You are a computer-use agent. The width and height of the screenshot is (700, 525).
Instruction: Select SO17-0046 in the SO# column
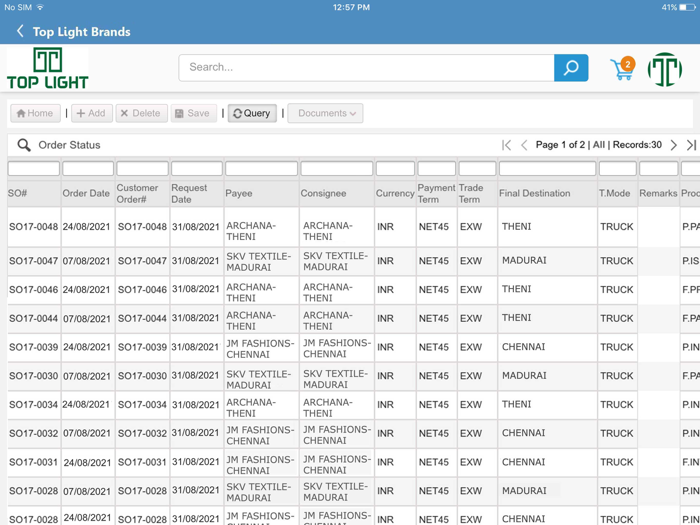[x=33, y=290]
